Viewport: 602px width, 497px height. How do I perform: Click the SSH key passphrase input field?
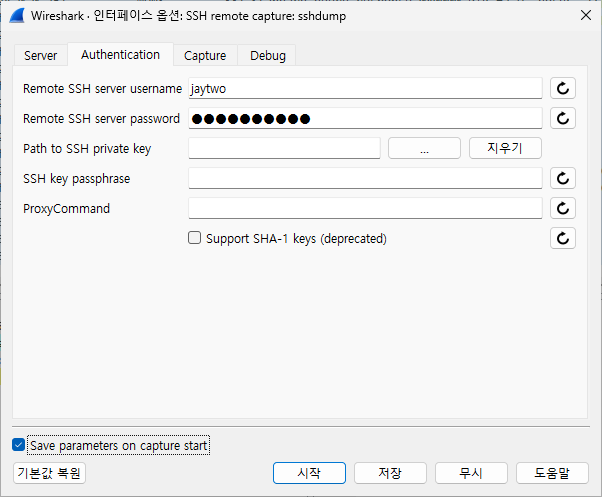[365, 178]
